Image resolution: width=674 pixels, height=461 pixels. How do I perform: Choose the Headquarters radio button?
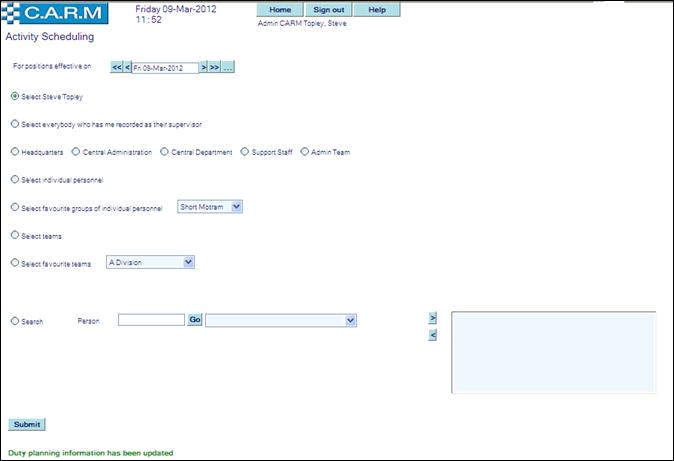[x=14, y=152]
